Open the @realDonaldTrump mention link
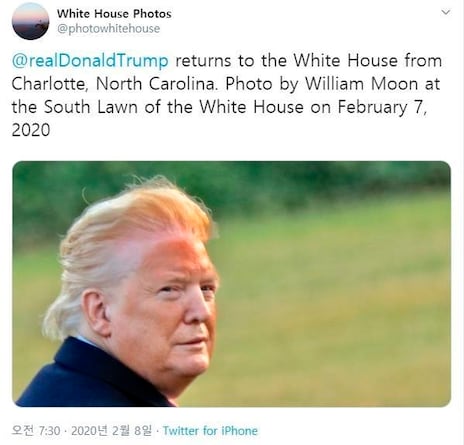The width and height of the screenshot is (464, 445). pyautogui.click(x=90, y=61)
